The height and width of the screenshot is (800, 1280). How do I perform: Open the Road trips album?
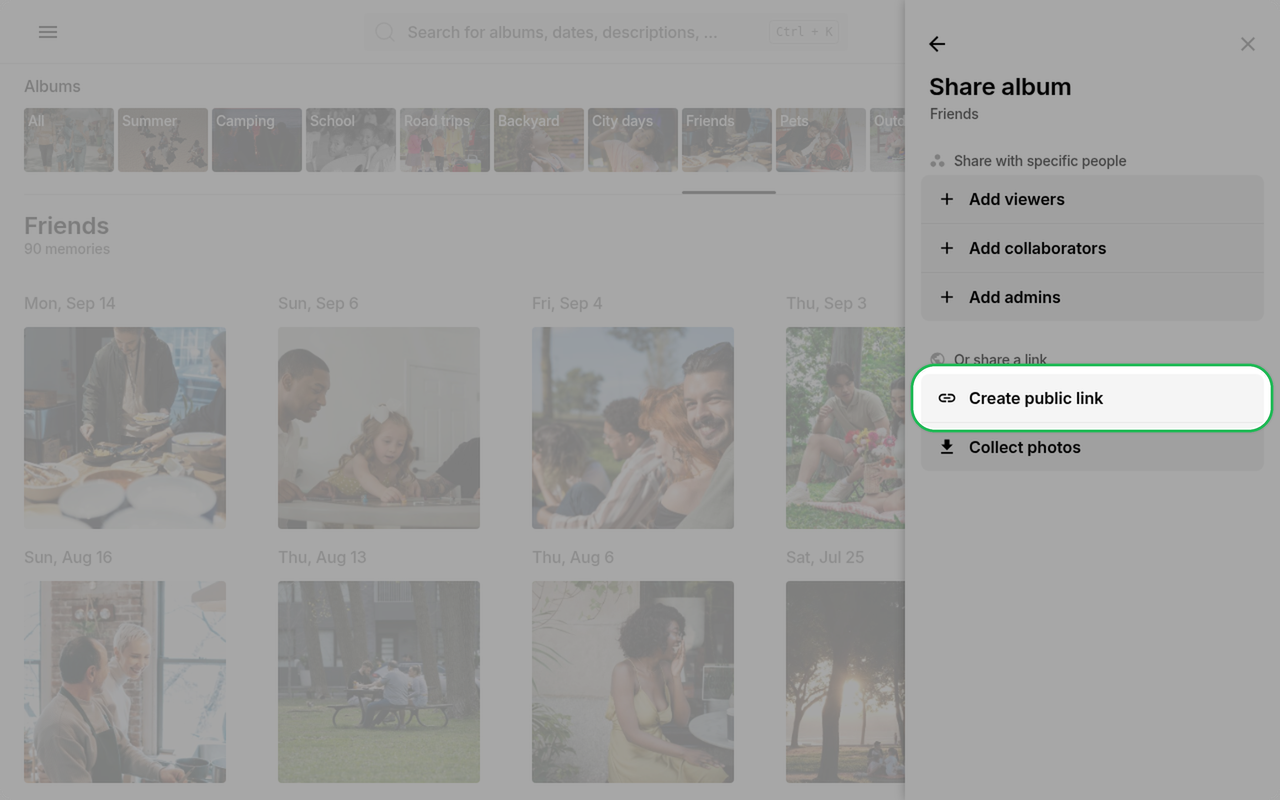tap(445, 140)
